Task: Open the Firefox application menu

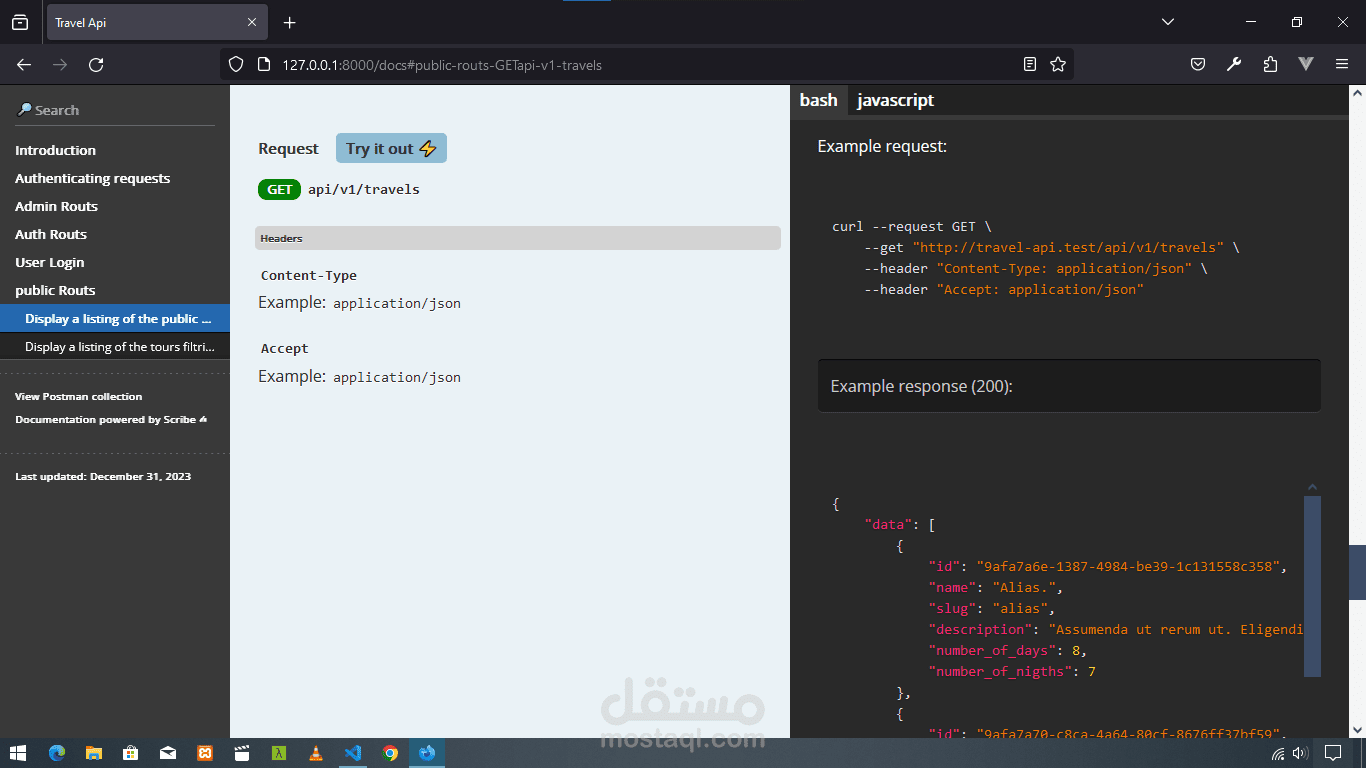Action: 1342,64
